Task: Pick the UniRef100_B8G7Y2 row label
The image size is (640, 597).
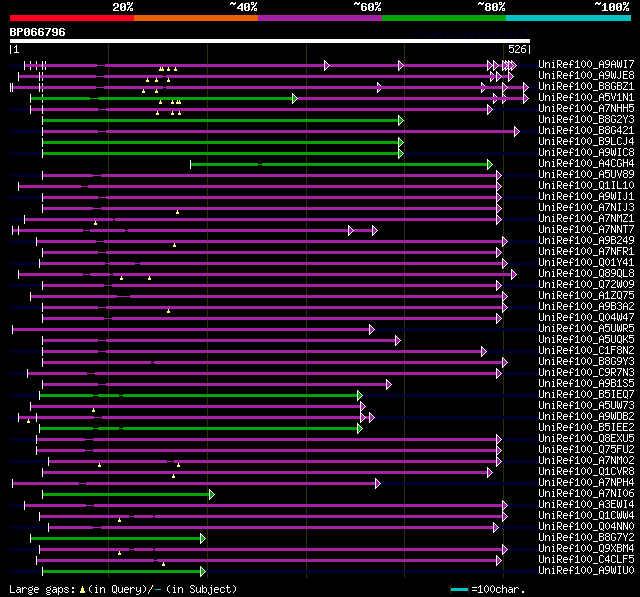Action: 586,538
